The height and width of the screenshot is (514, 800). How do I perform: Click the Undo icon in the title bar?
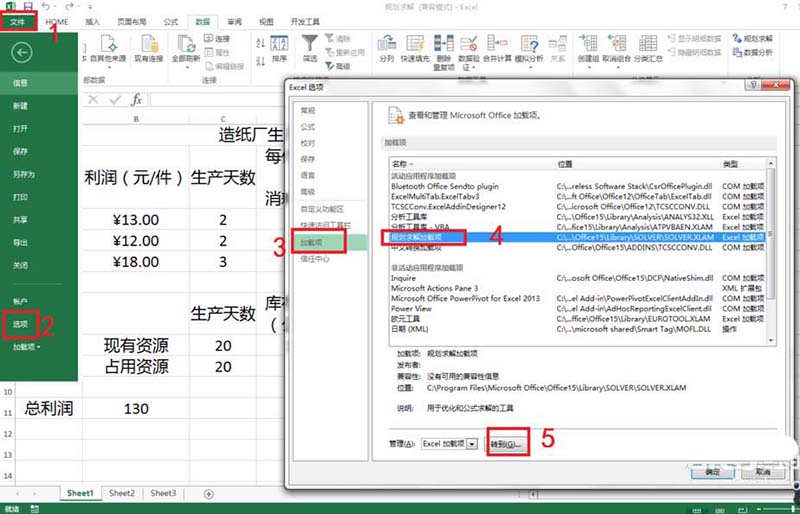[46, 7]
